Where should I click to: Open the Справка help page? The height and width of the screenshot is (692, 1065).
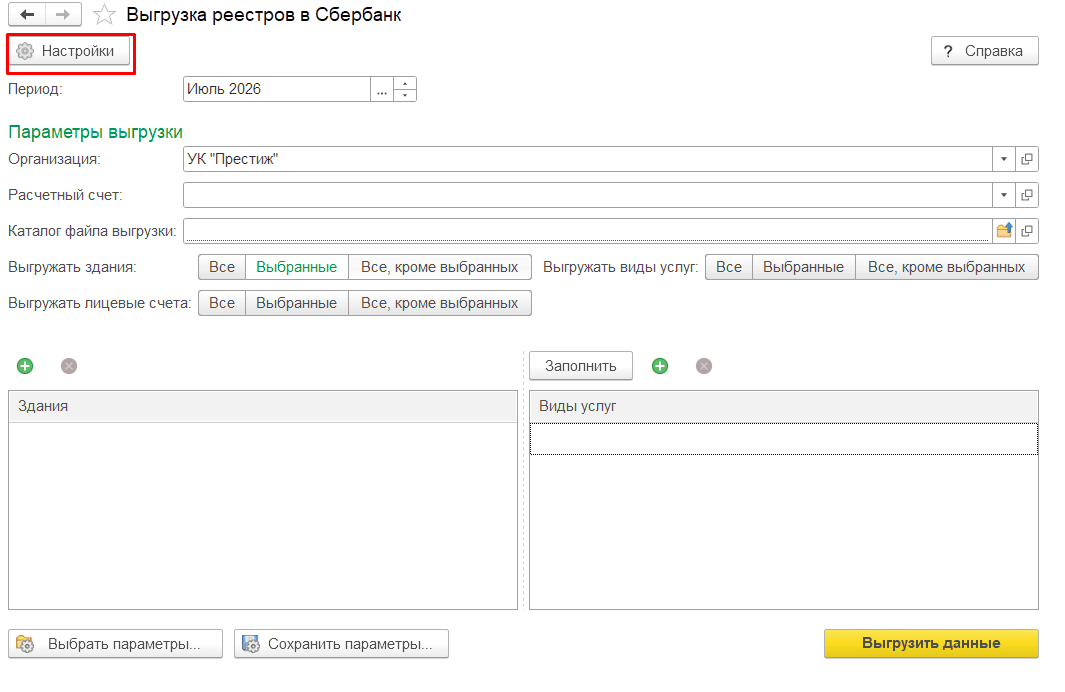984,51
